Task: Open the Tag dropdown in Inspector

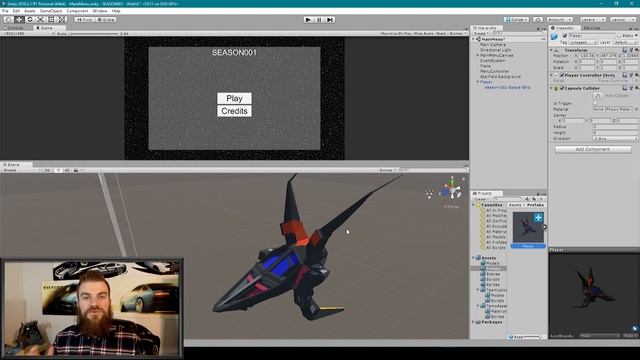Action: (583, 42)
